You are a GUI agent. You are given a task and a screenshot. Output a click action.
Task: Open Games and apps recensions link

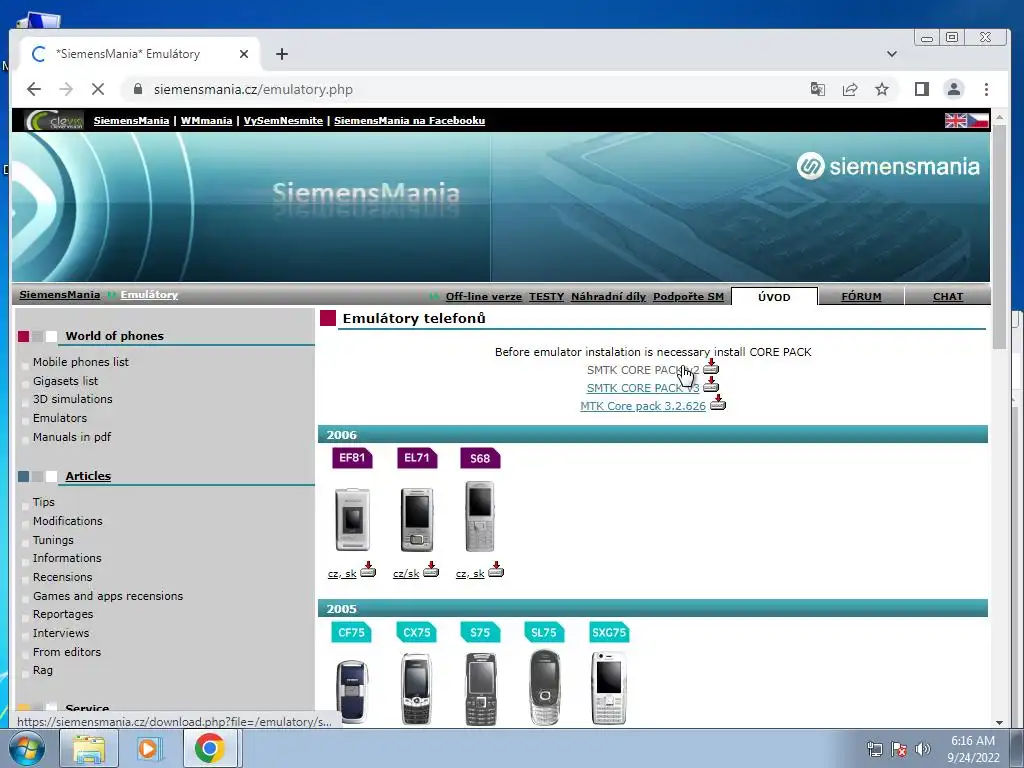[x=108, y=596]
